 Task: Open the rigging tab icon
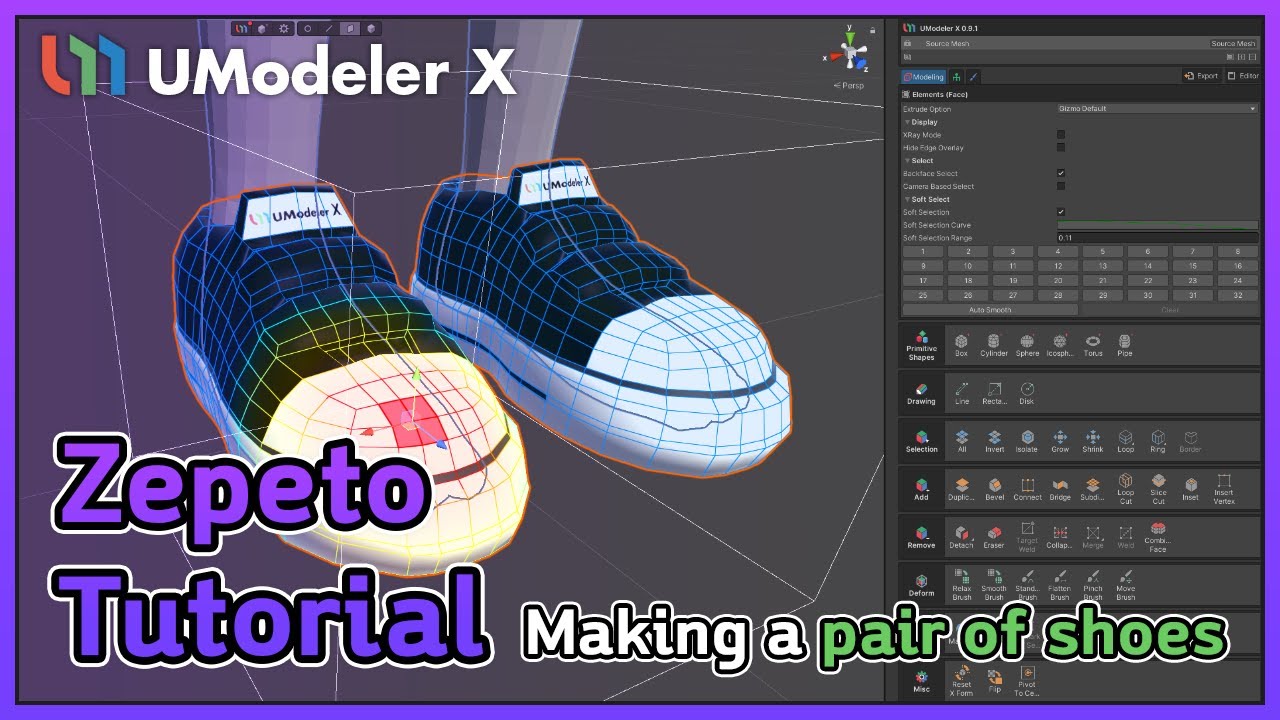point(957,76)
